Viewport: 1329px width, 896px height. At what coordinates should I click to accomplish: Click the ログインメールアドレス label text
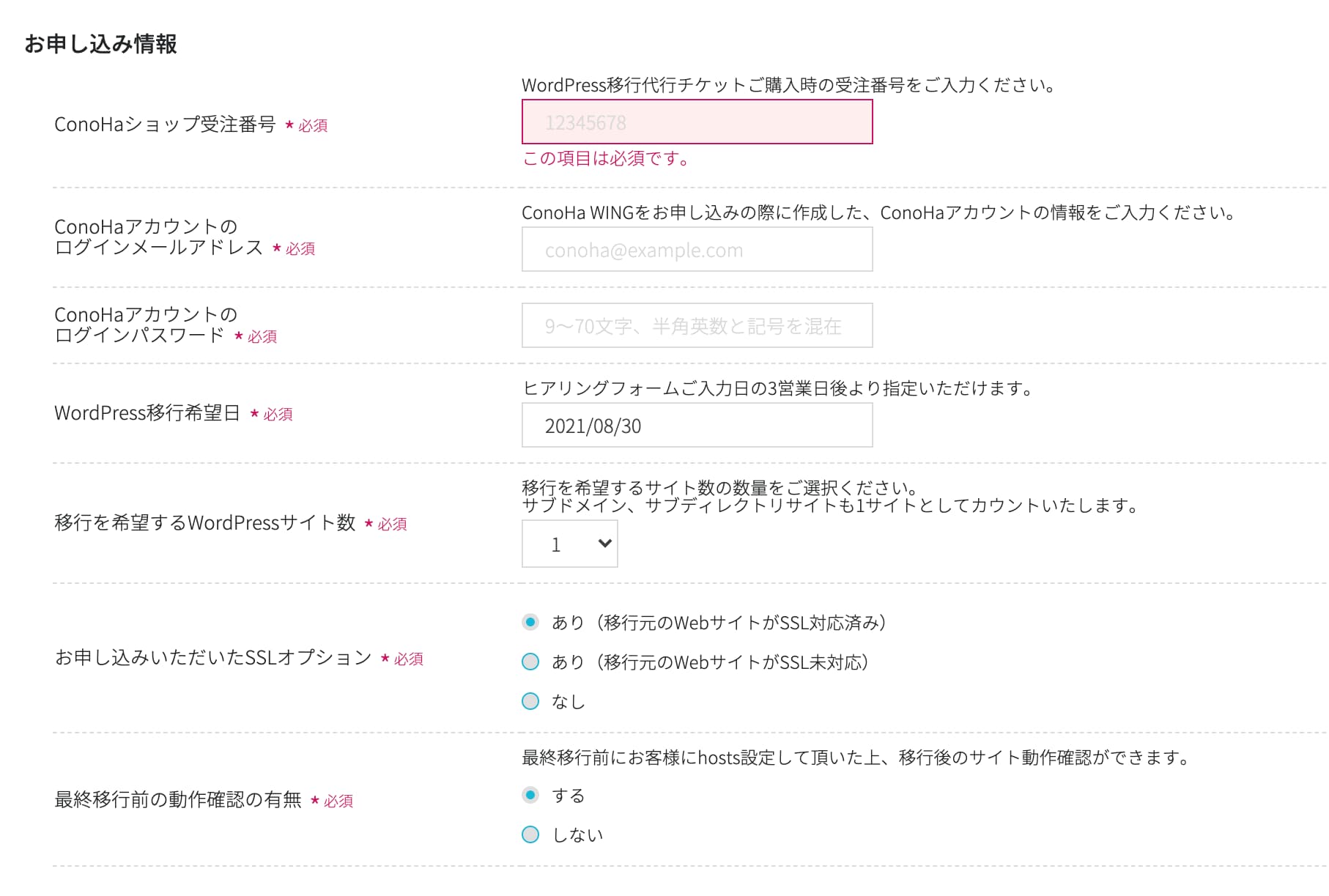coord(159,248)
